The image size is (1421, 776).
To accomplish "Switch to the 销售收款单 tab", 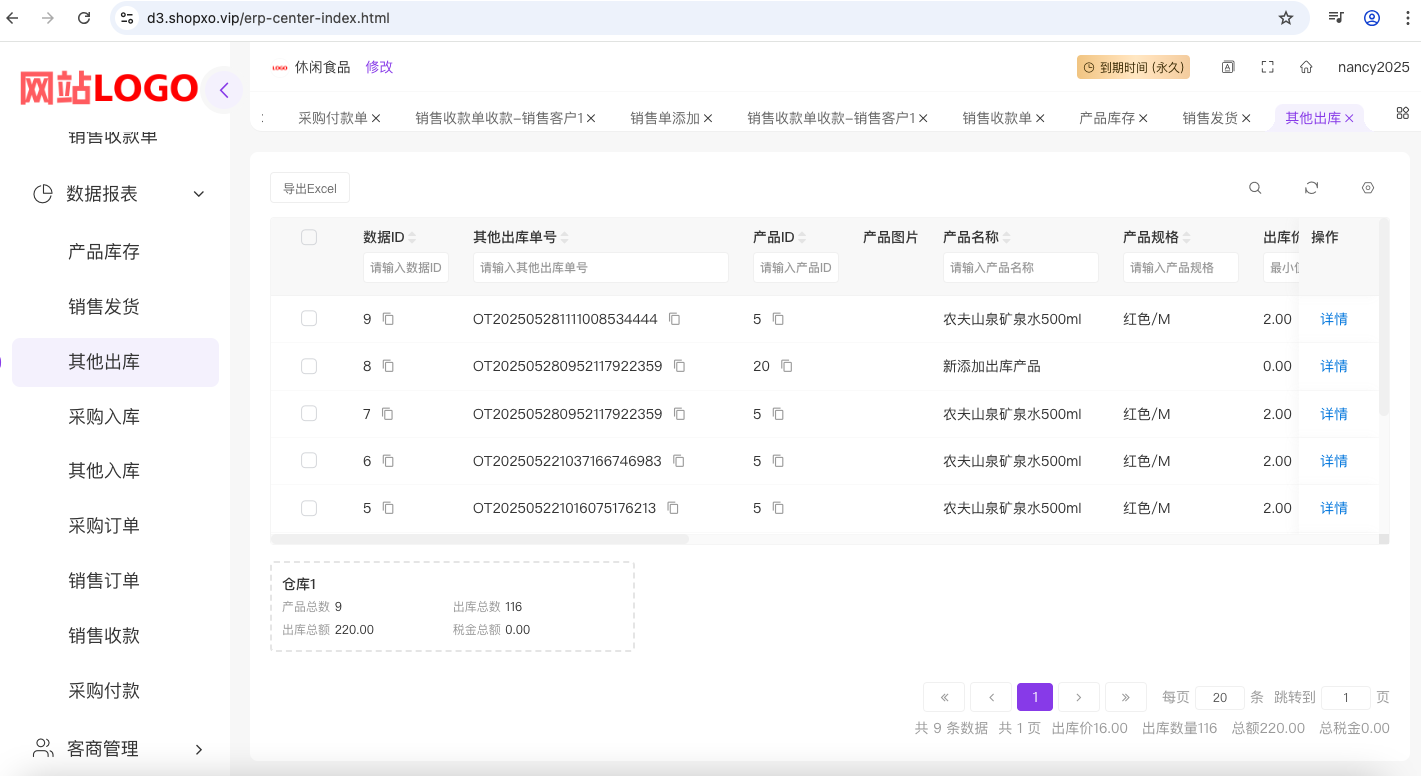I will pyautogui.click(x=997, y=118).
